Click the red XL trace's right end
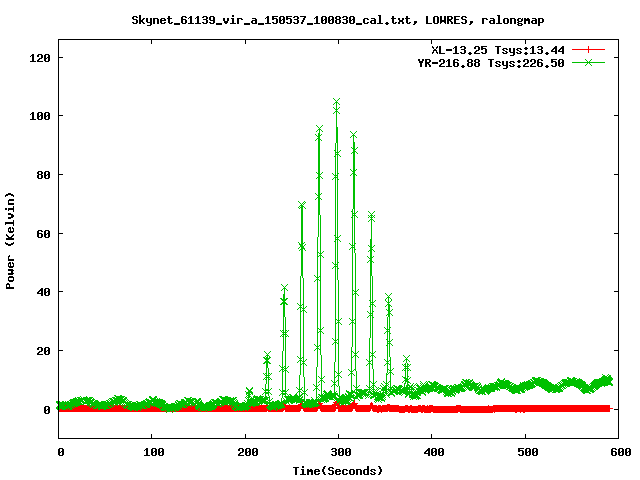The image size is (640, 480). 608,408
